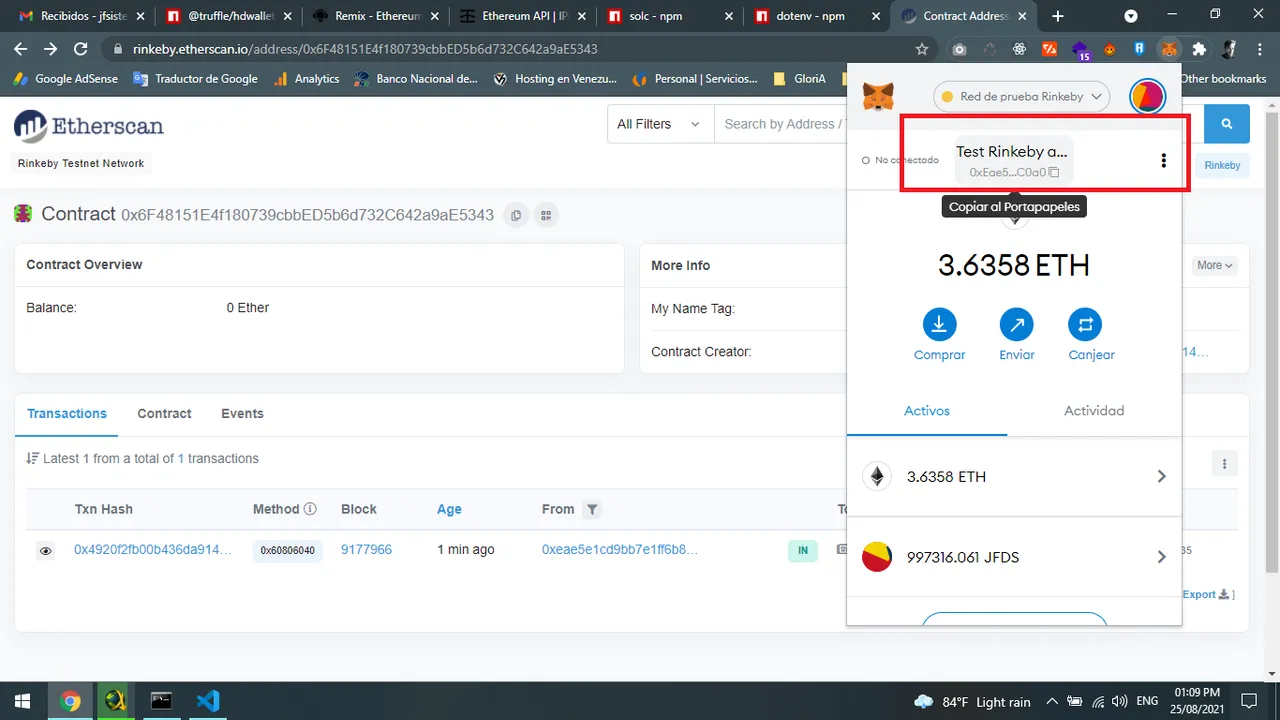This screenshot has height=720, width=1280.
Task: Switch to the Transactions tab
Action: [67, 413]
